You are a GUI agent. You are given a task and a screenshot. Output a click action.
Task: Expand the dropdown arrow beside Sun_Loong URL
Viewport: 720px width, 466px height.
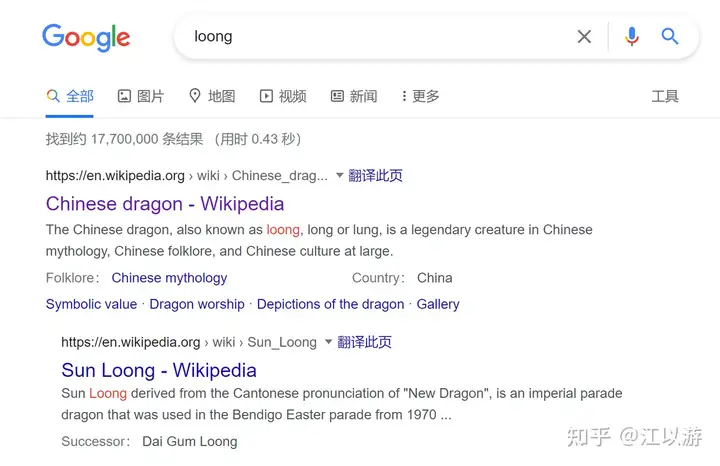click(x=328, y=342)
